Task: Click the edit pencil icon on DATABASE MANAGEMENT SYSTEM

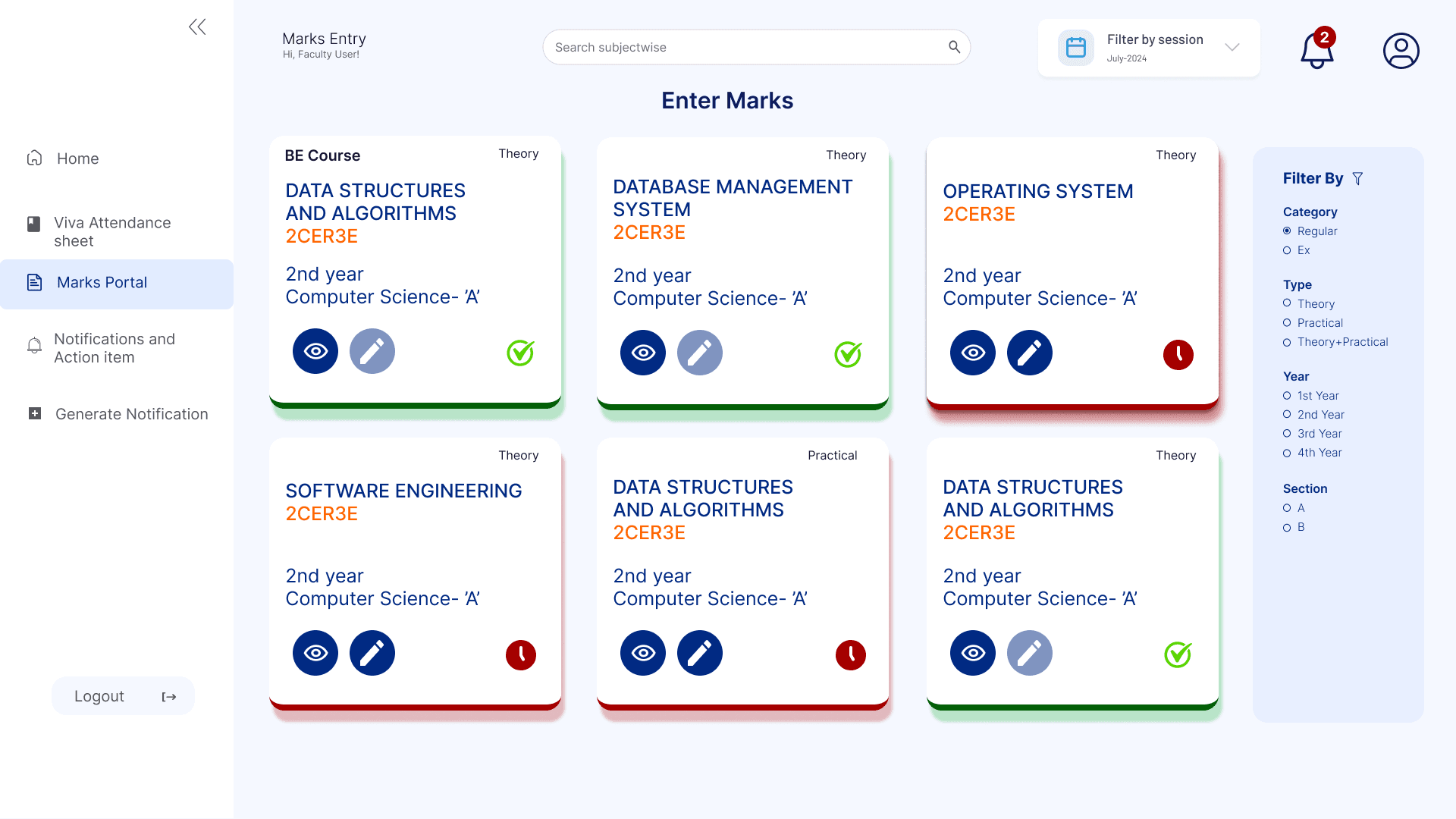Action: pos(699,352)
